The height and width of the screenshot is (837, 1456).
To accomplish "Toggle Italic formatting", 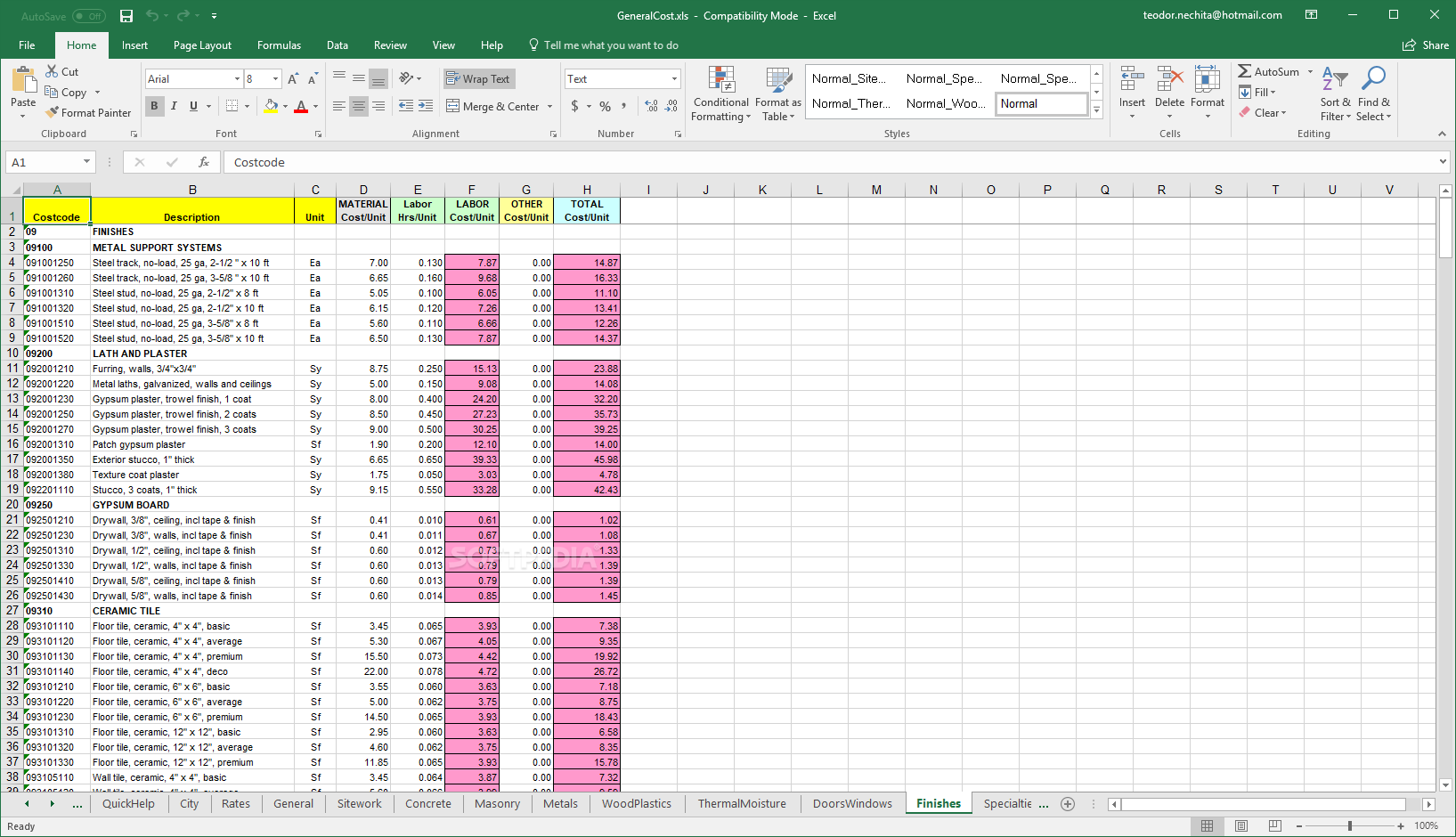I will [x=174, y=106].
